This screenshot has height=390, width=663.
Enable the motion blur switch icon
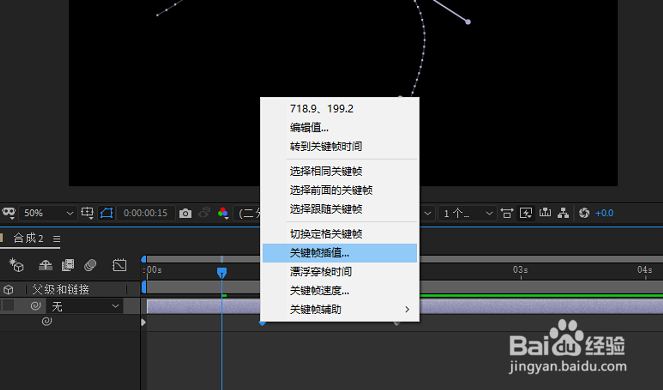click(x=90, y=265)
